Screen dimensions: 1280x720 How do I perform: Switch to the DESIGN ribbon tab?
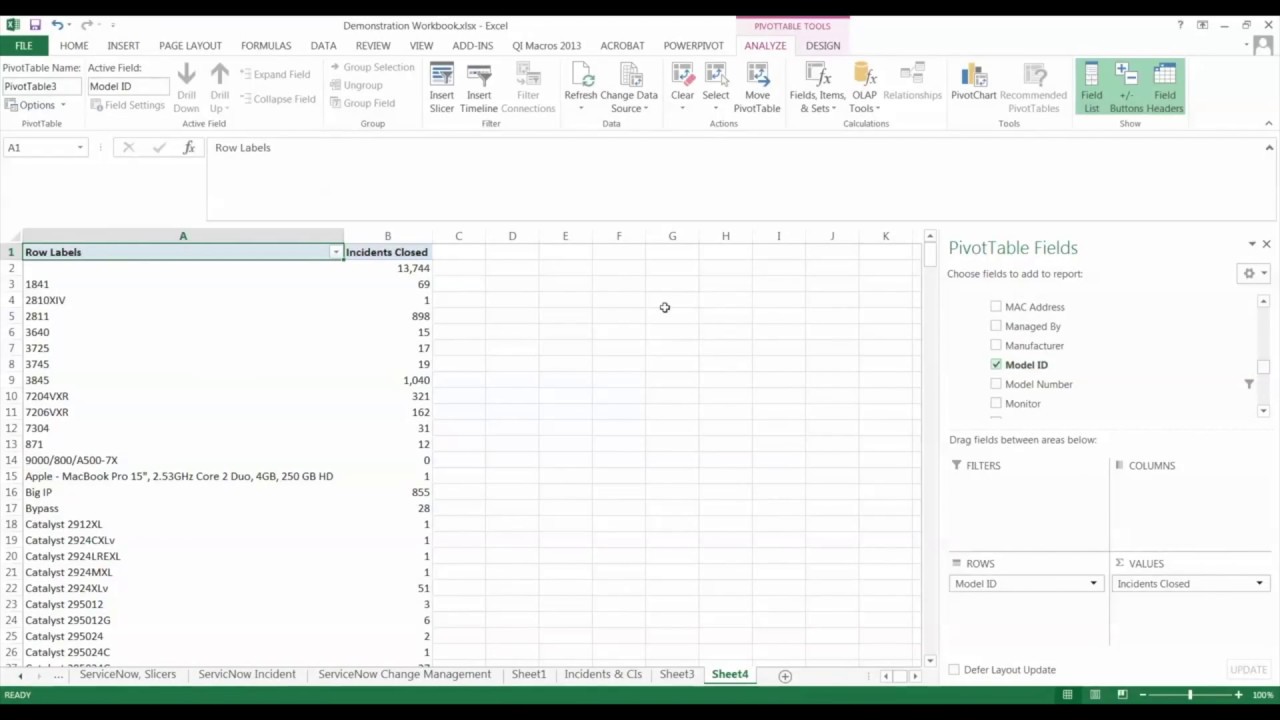tap(822, 46)
